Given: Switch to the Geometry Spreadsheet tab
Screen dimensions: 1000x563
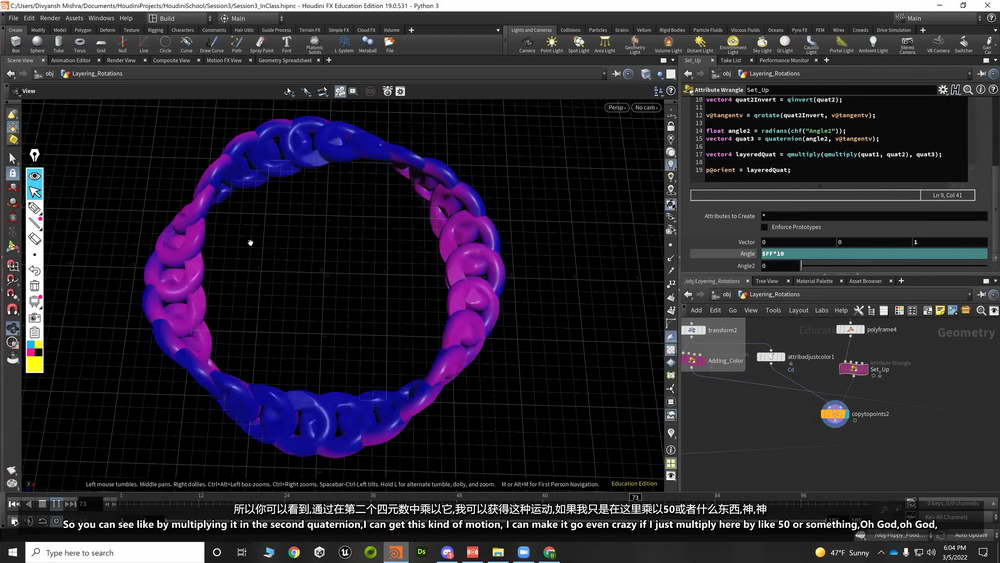Looking at the screenshot, I should [284, 60].
